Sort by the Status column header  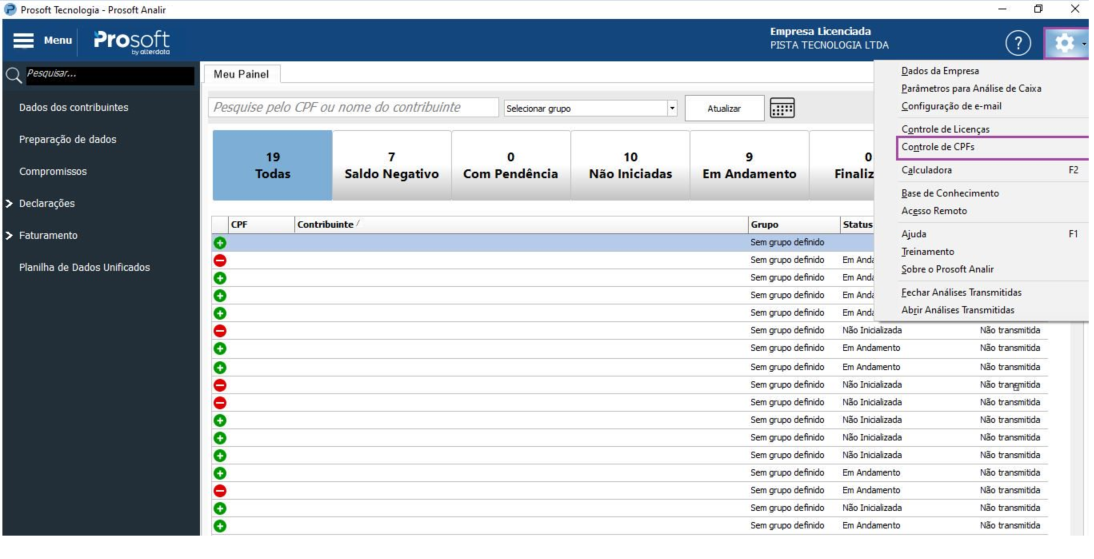(857, 225)
